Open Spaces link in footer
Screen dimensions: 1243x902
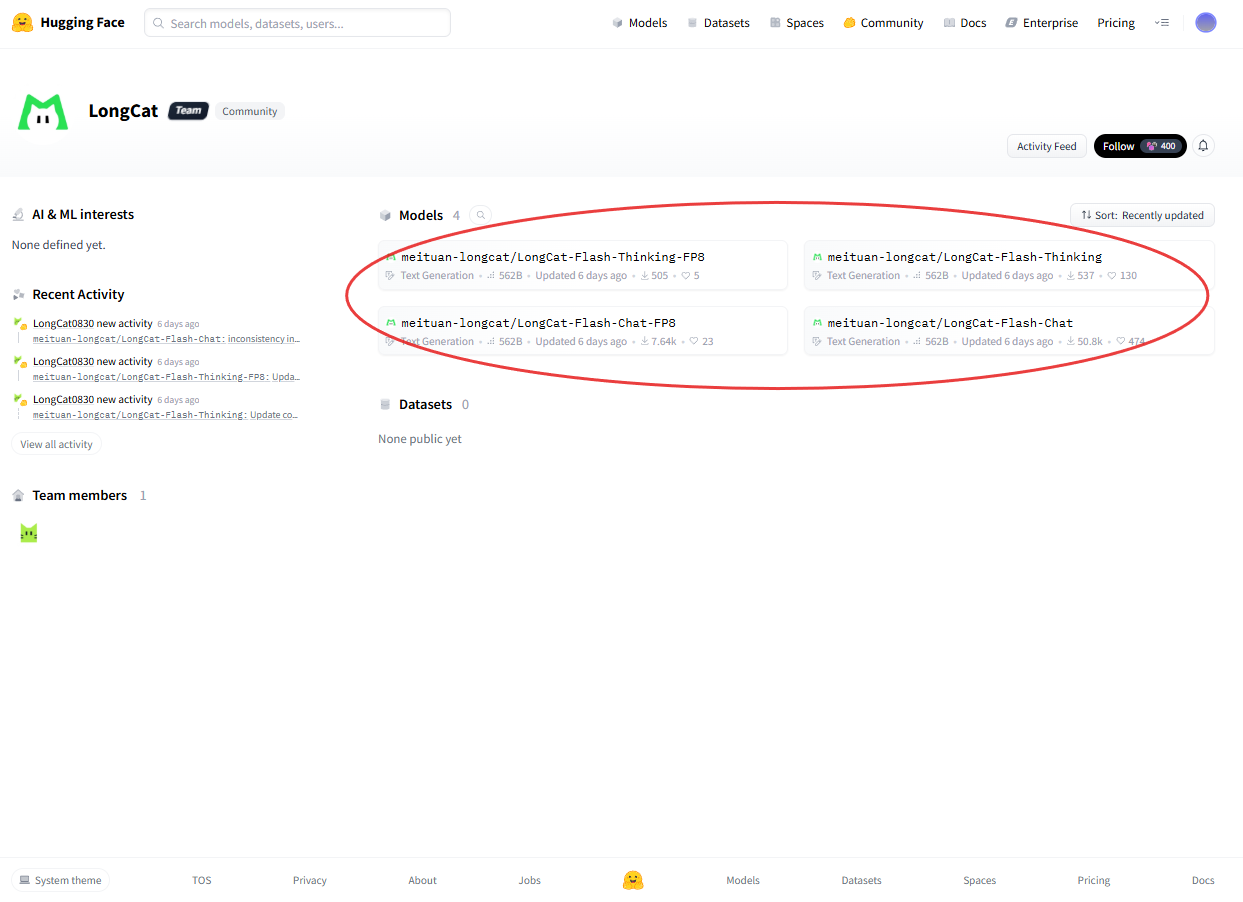click(x=979, y=880)
